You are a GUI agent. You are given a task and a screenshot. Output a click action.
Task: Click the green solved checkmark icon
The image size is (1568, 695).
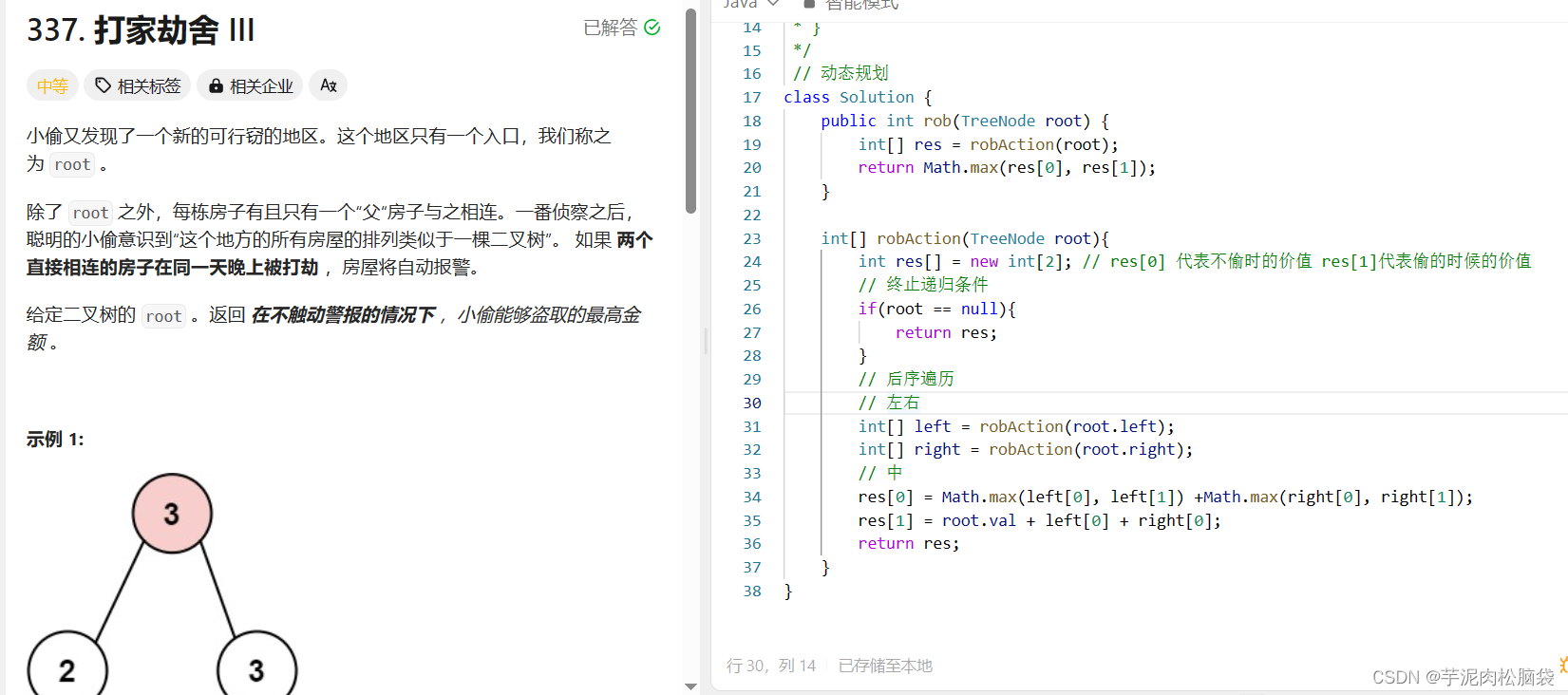(x=652, y=28)
